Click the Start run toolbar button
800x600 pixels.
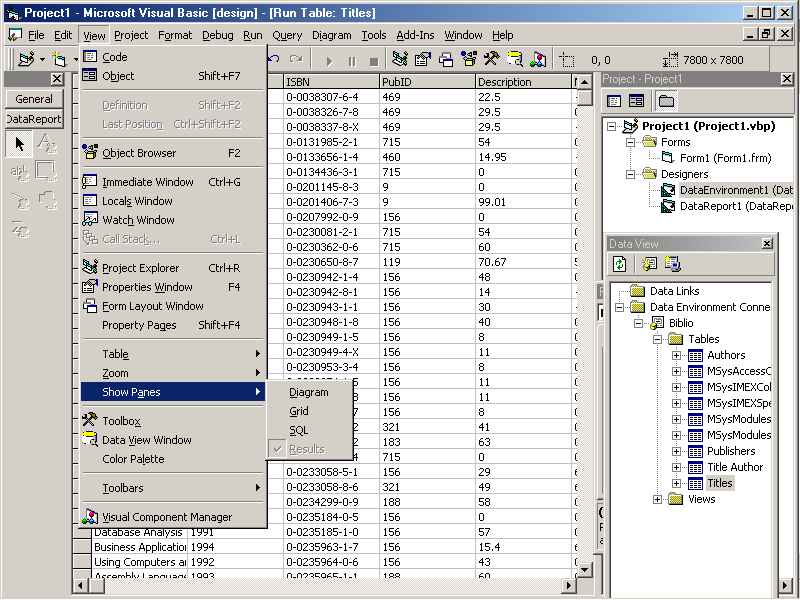pyautogui.click(x=329, y=61)
